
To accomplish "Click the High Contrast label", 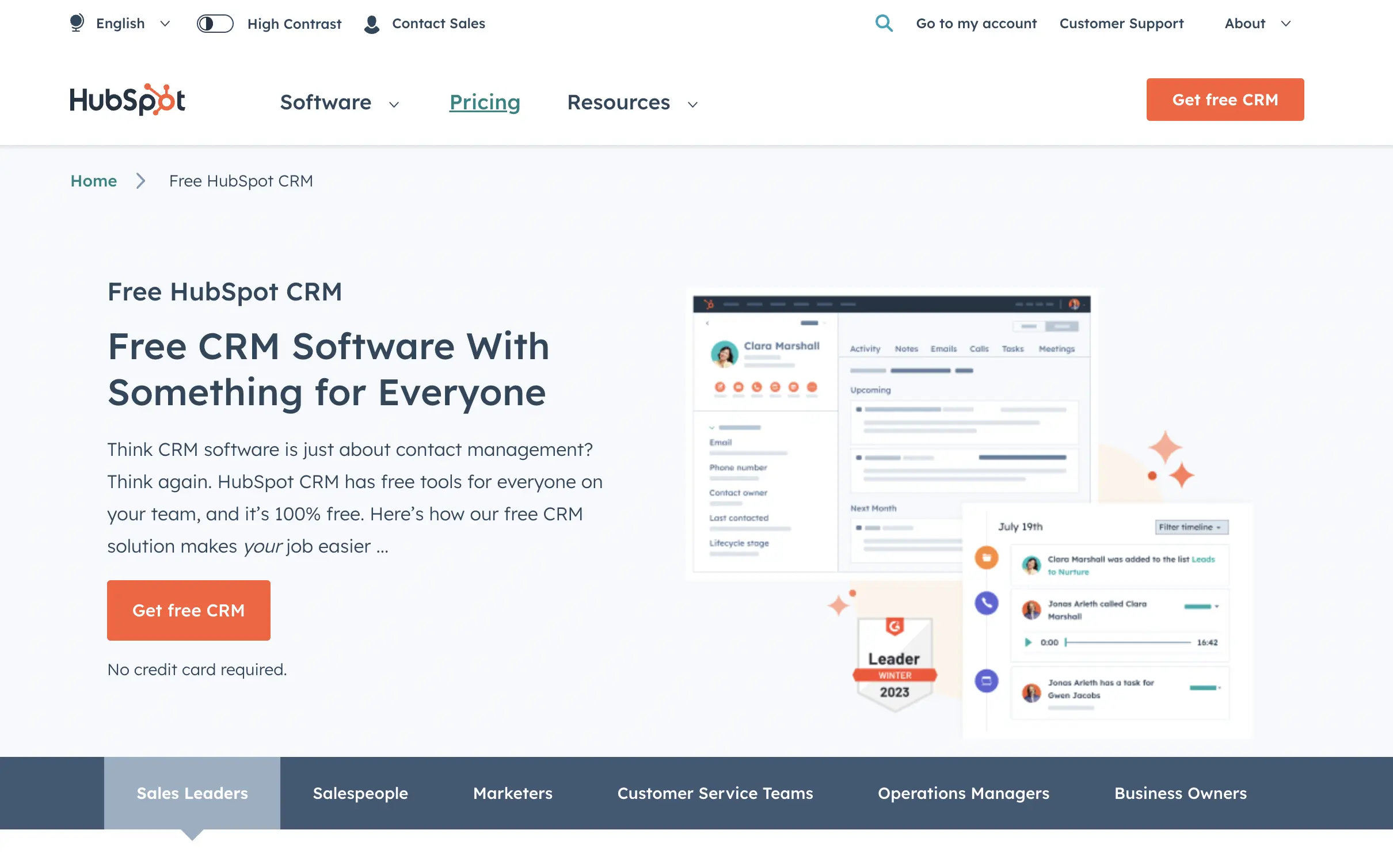I will (294, 24).
